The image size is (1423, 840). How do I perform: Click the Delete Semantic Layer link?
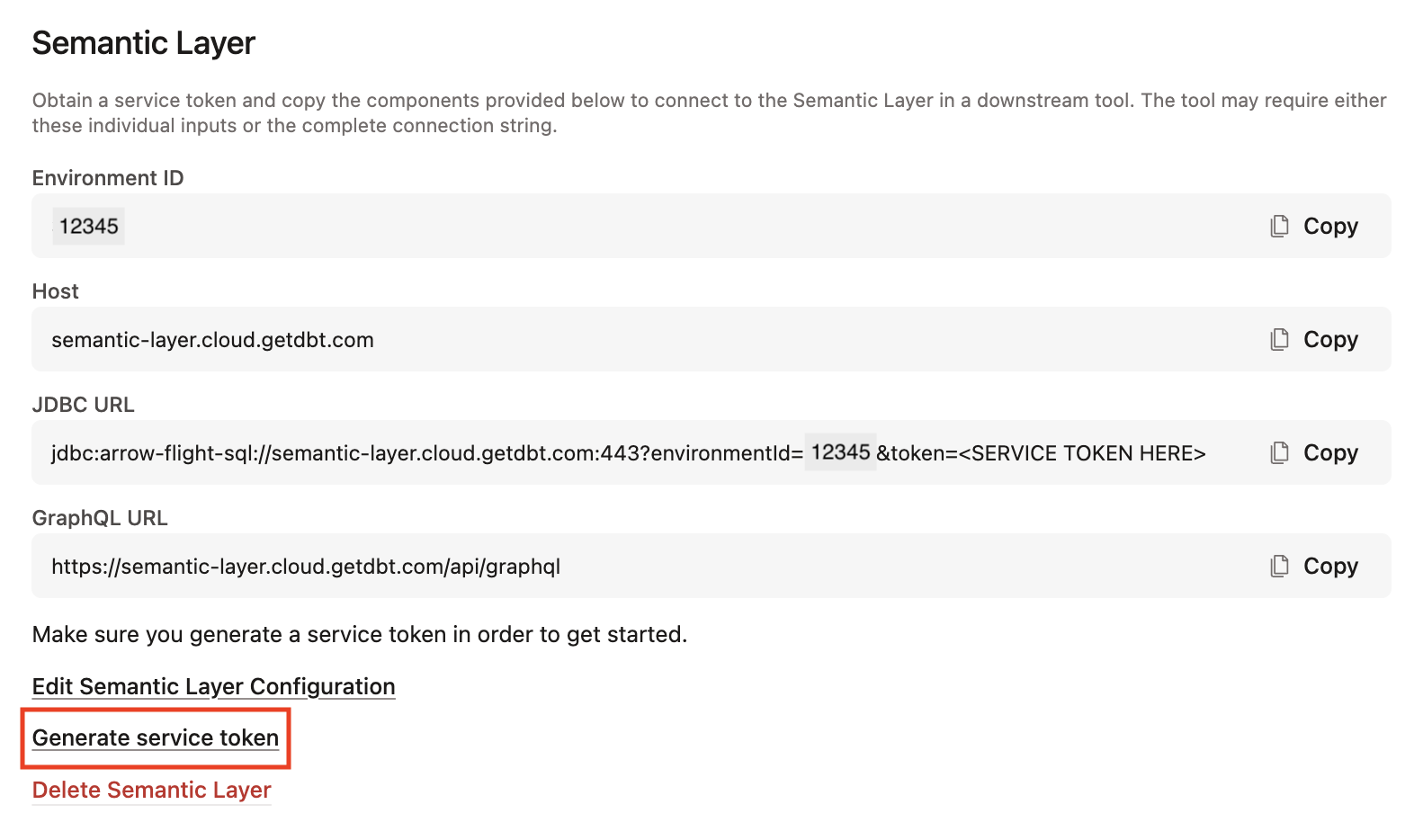coord(151,790)
